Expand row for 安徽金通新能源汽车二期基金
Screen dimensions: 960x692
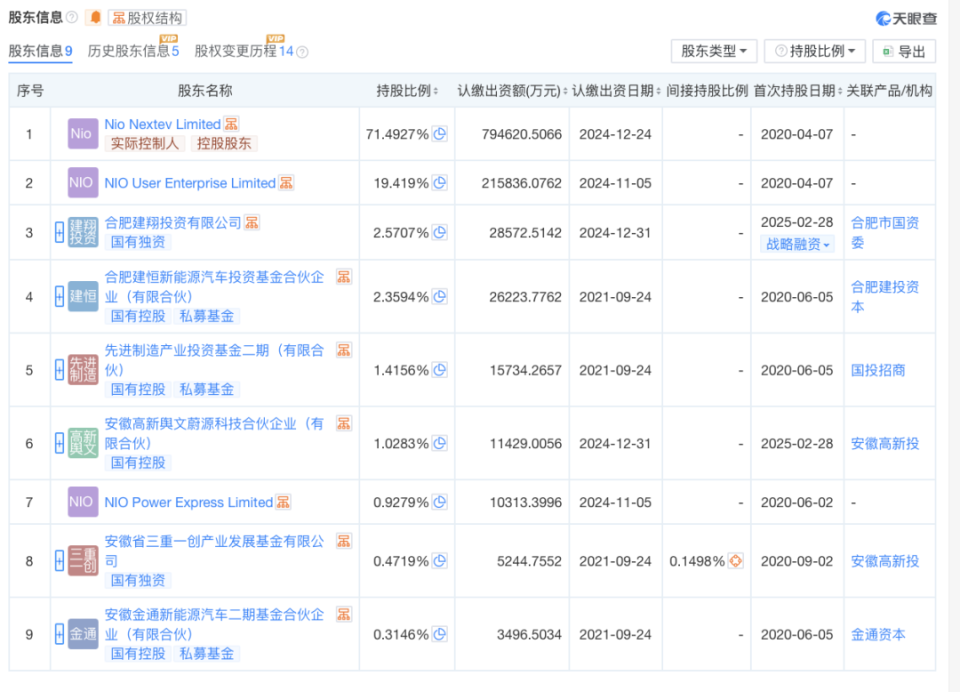click(x=59, y=634)
